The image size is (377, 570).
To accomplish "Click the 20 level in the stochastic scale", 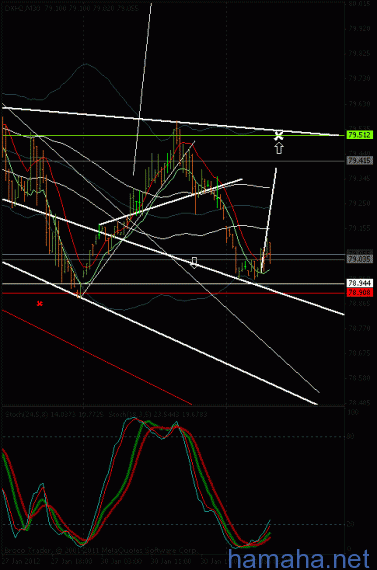I will pos(350,524).
